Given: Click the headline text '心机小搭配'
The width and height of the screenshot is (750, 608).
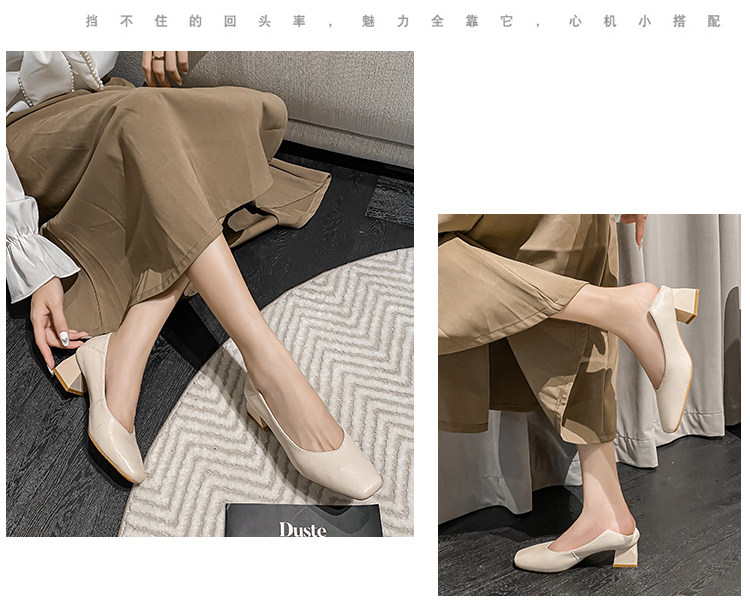Looking at the screenshot, I should click(645, 22).
